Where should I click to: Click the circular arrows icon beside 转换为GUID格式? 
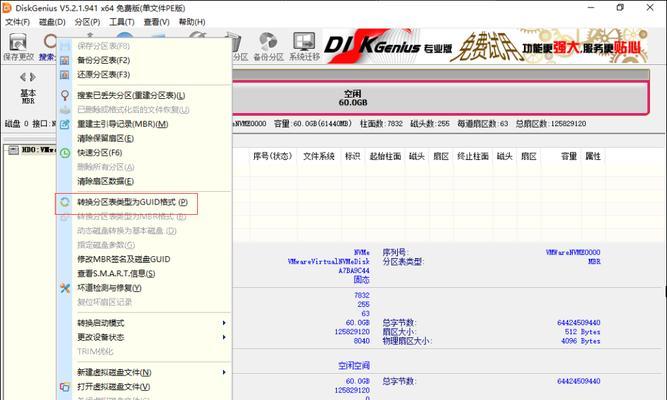65,202
